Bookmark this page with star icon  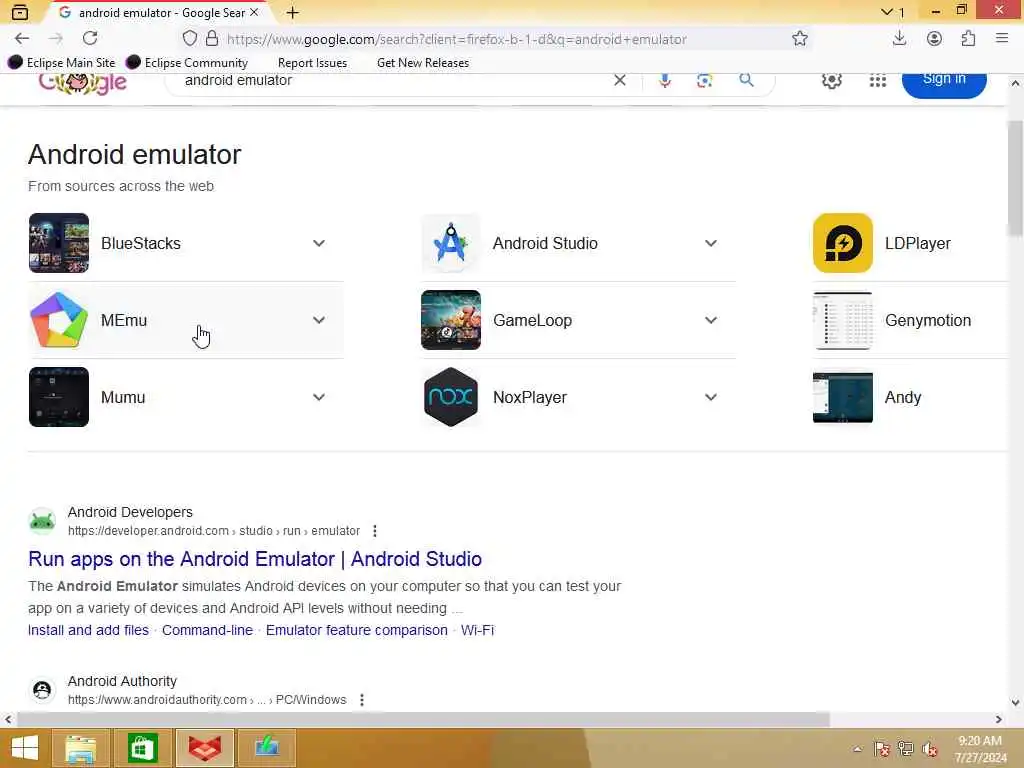pyautogui.click(x=800, y=39)
